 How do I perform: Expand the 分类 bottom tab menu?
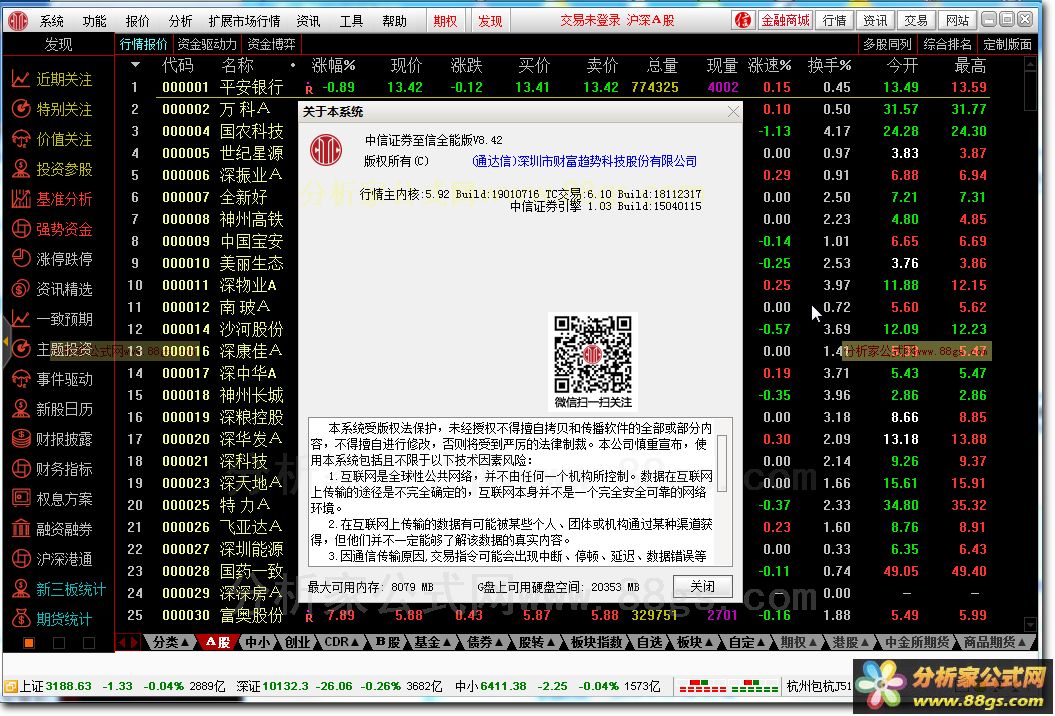click(x=171, y=643)
